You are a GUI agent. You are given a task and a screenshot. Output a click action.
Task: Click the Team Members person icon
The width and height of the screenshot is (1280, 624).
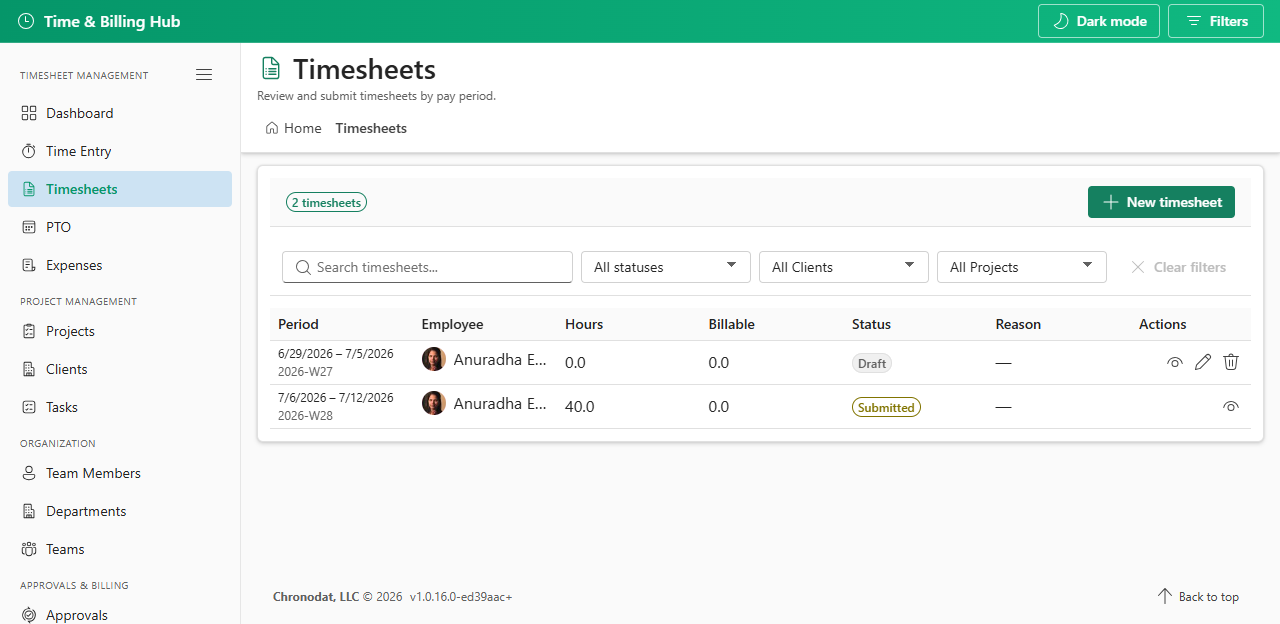(29, 473)
